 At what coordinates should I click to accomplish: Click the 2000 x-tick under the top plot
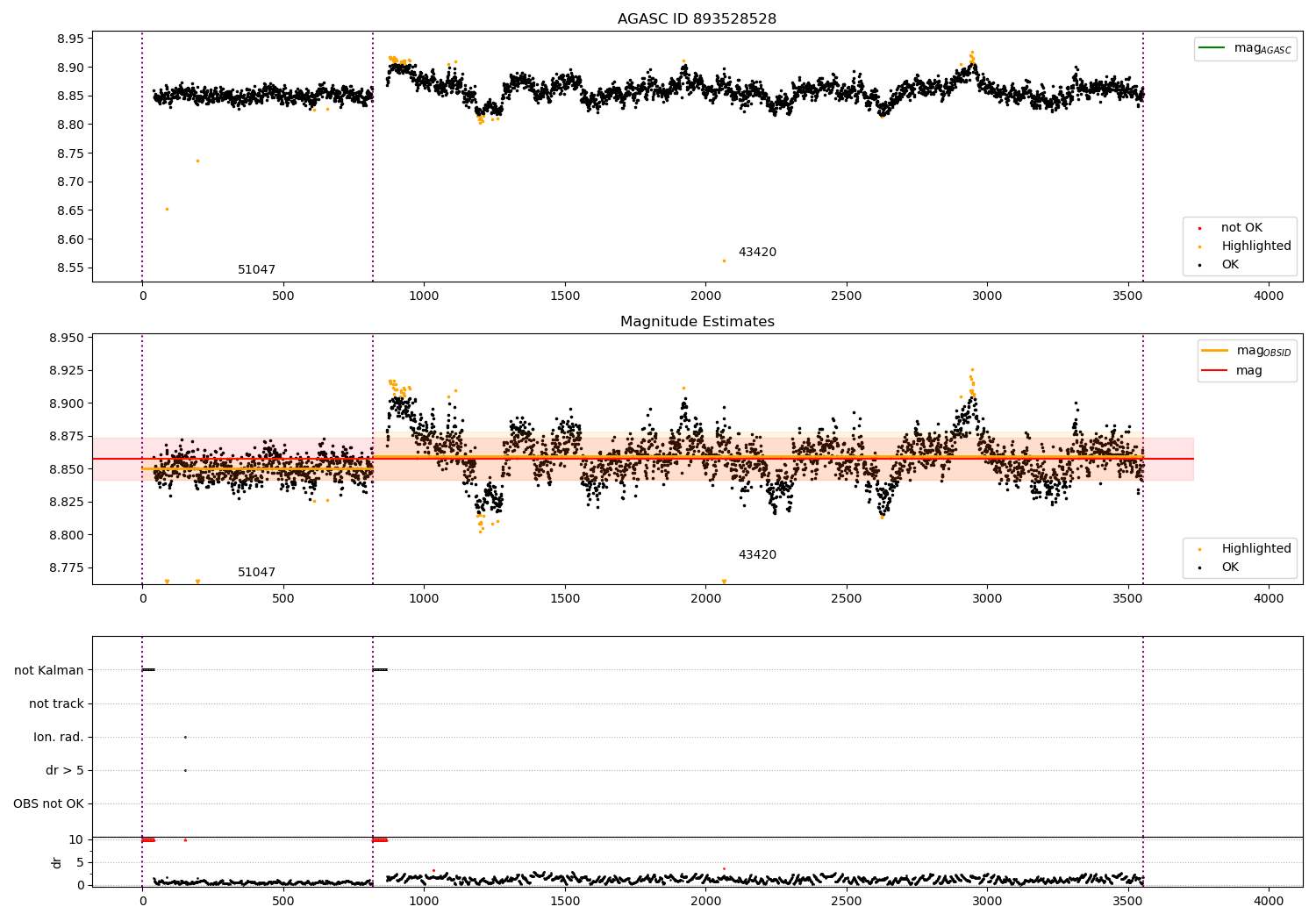[705, 296]
